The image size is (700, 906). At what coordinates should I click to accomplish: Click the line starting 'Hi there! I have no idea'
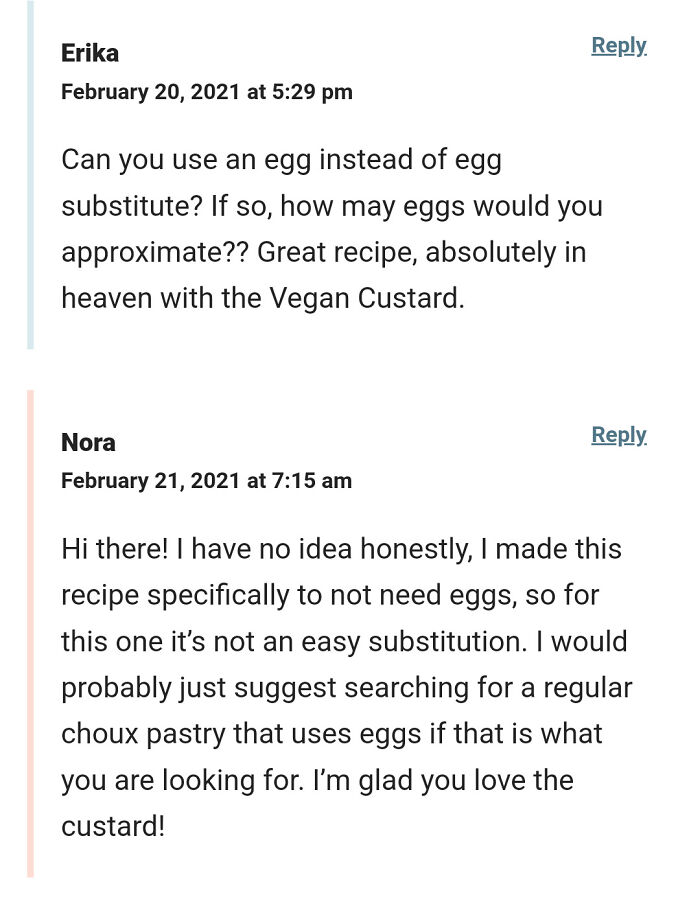click(x=342, y=549)
